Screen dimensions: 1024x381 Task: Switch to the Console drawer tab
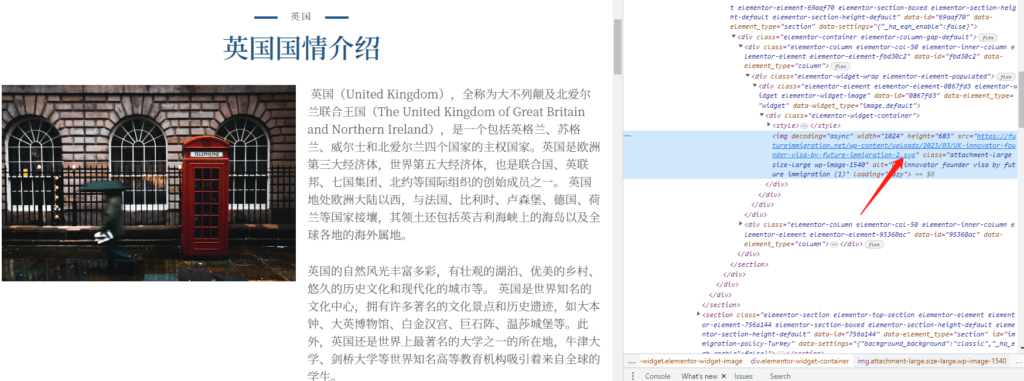coord(658,376)
